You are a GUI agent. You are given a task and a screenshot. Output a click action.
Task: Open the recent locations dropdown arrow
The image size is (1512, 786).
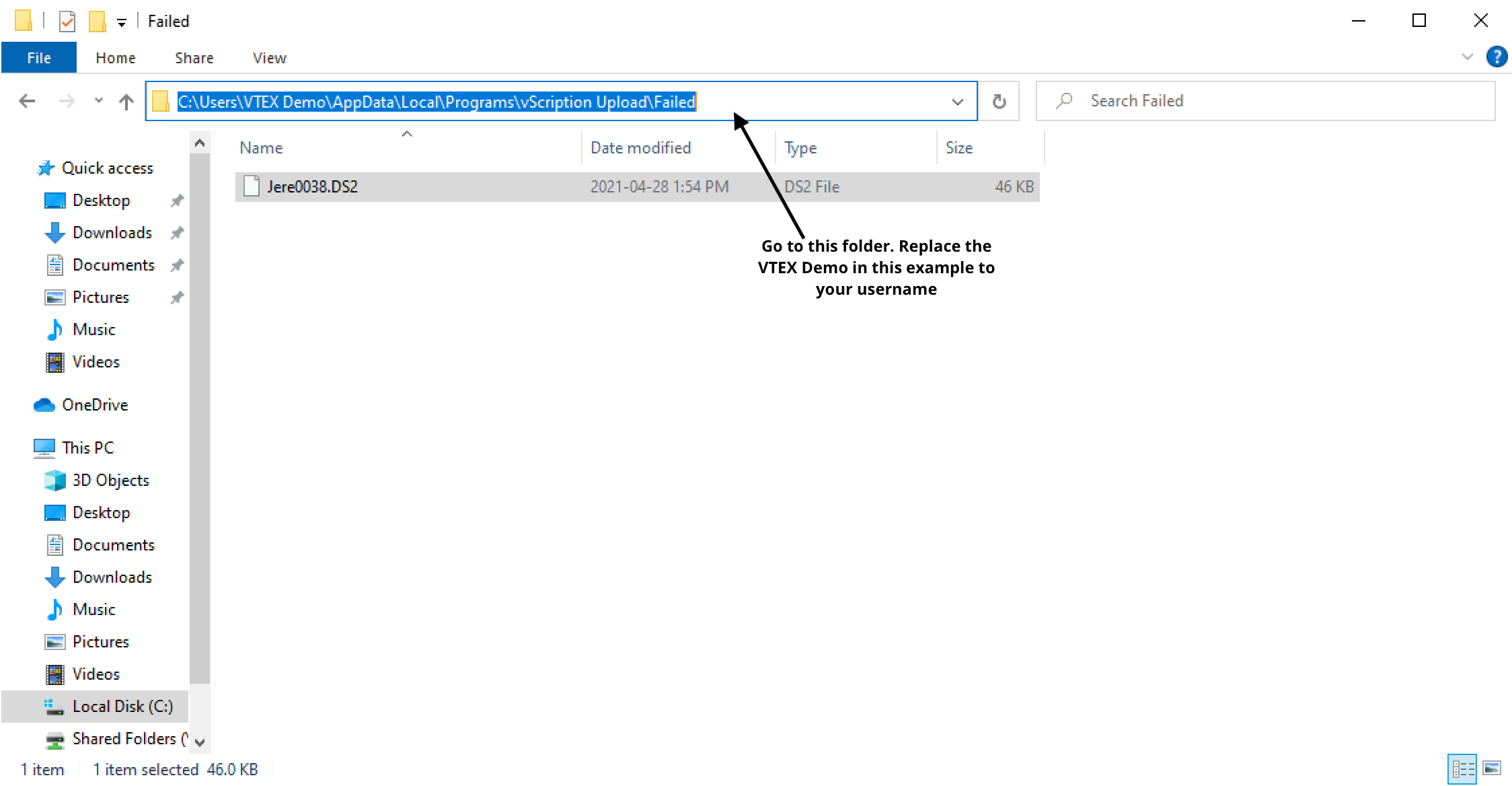coord(99,101)
